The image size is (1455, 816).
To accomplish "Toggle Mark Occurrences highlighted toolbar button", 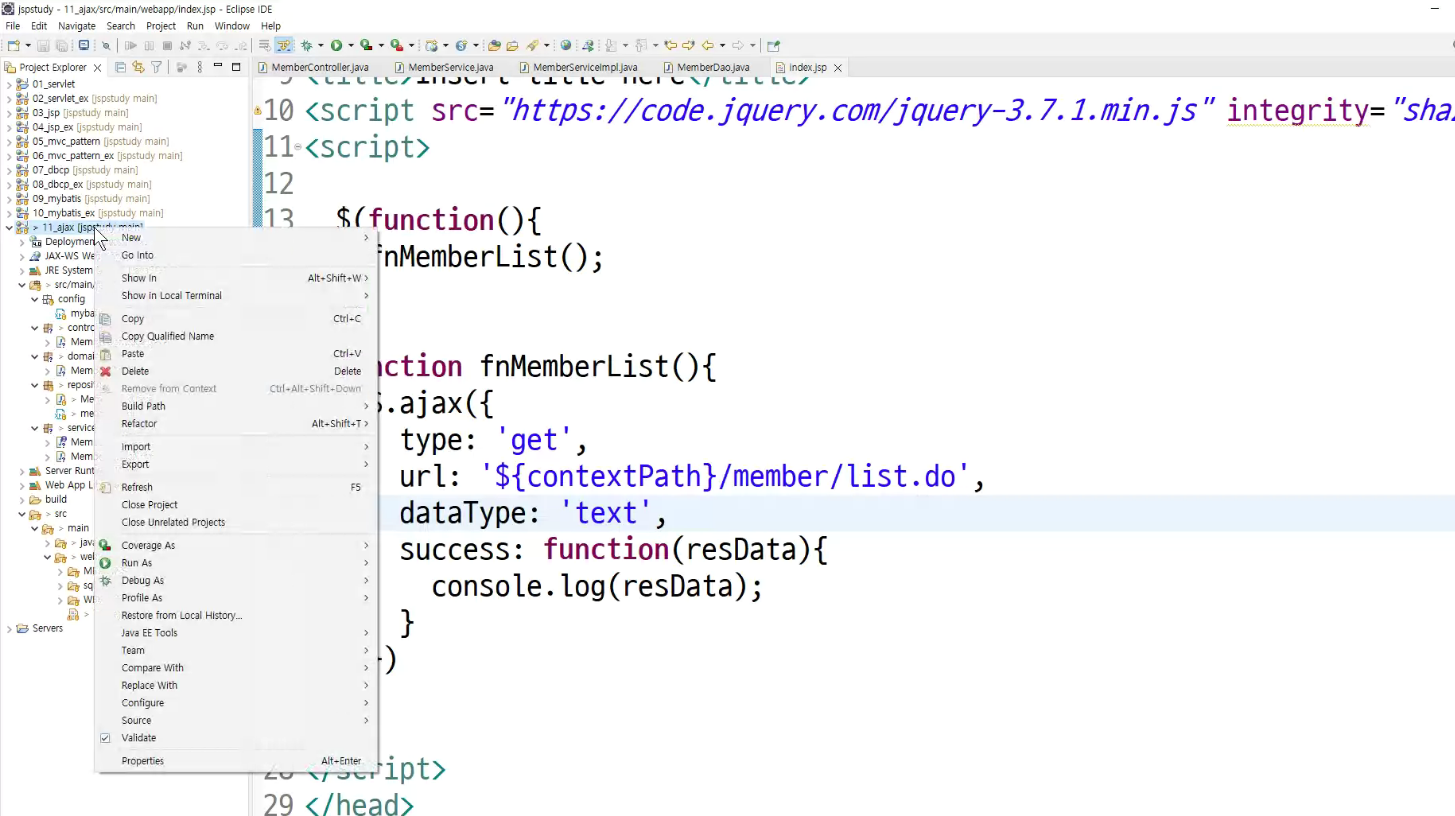I will coord(284,45).
